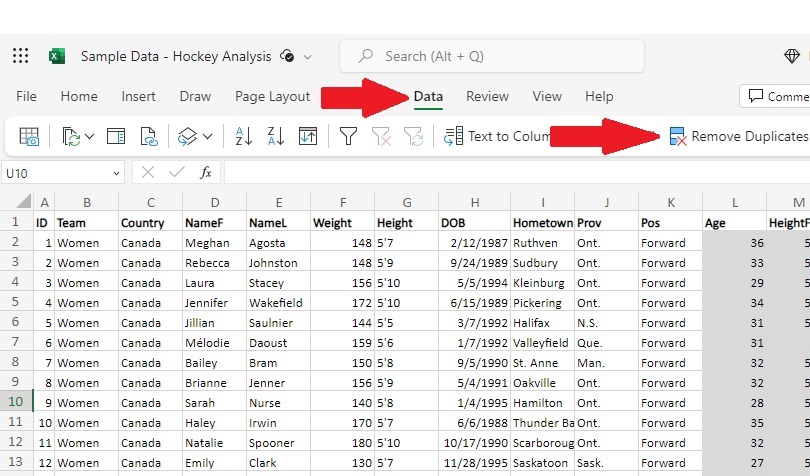Select column A header
810x476 pixels.
click(44, 202)
